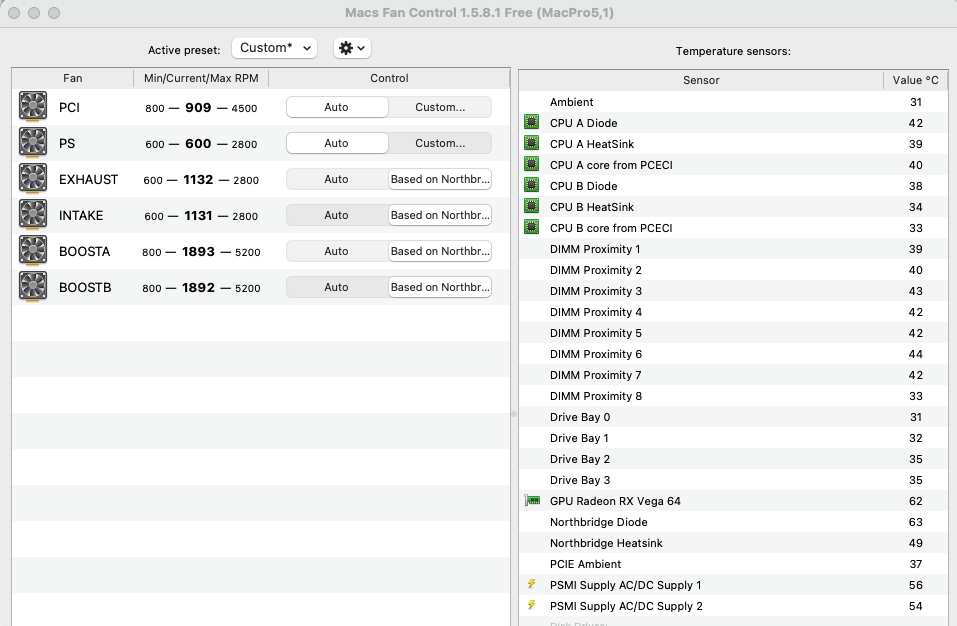Screen dimensions: 957x626
Task: Click the BOOSTB current RPM value 1892
Action: [x=198, y=287]
